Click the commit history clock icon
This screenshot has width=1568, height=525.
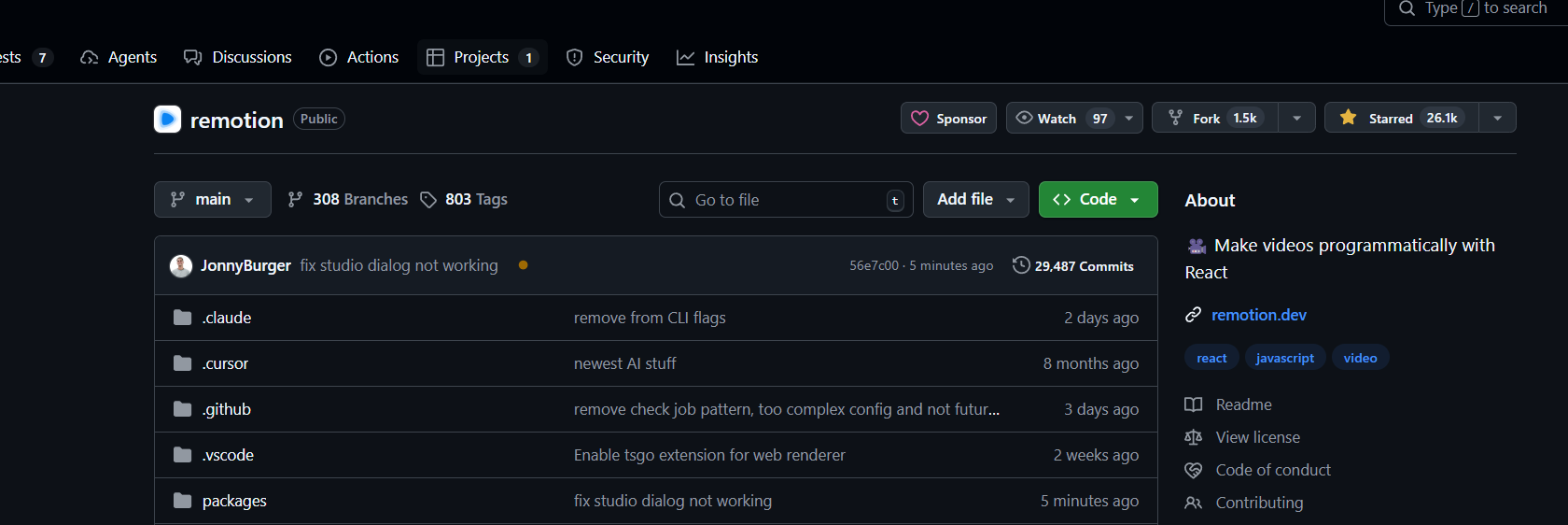1021,265
